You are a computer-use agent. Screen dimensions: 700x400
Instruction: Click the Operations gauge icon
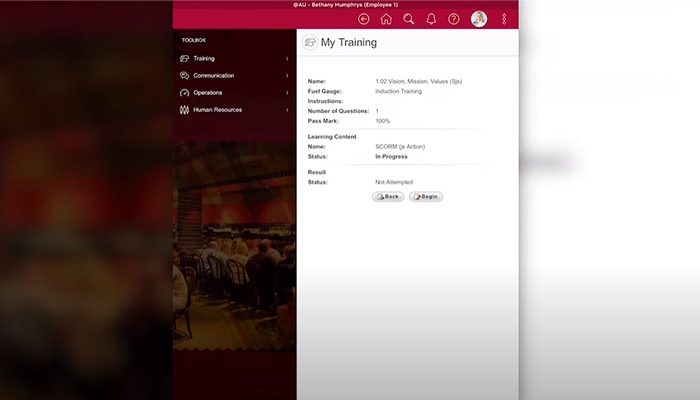pos(185,93)
